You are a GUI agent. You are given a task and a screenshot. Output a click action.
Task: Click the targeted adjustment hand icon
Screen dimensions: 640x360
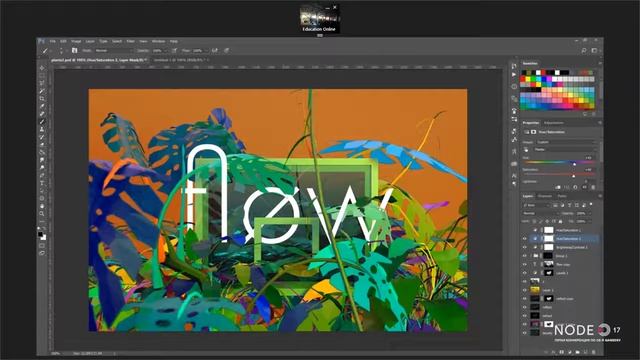pos(526,149)
